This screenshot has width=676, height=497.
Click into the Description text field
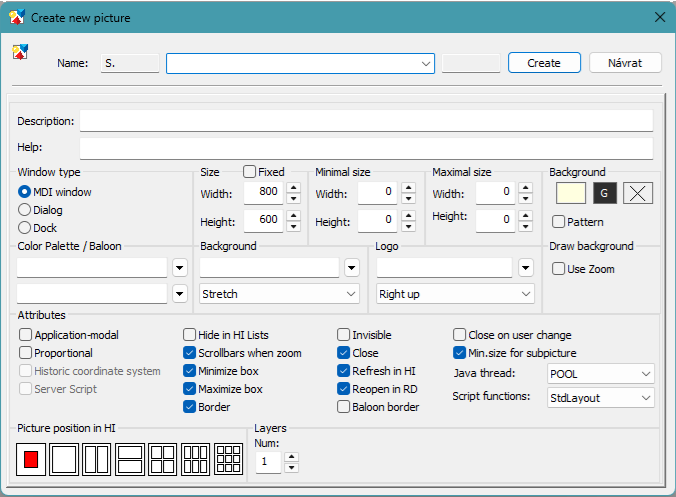coord(366,121)
